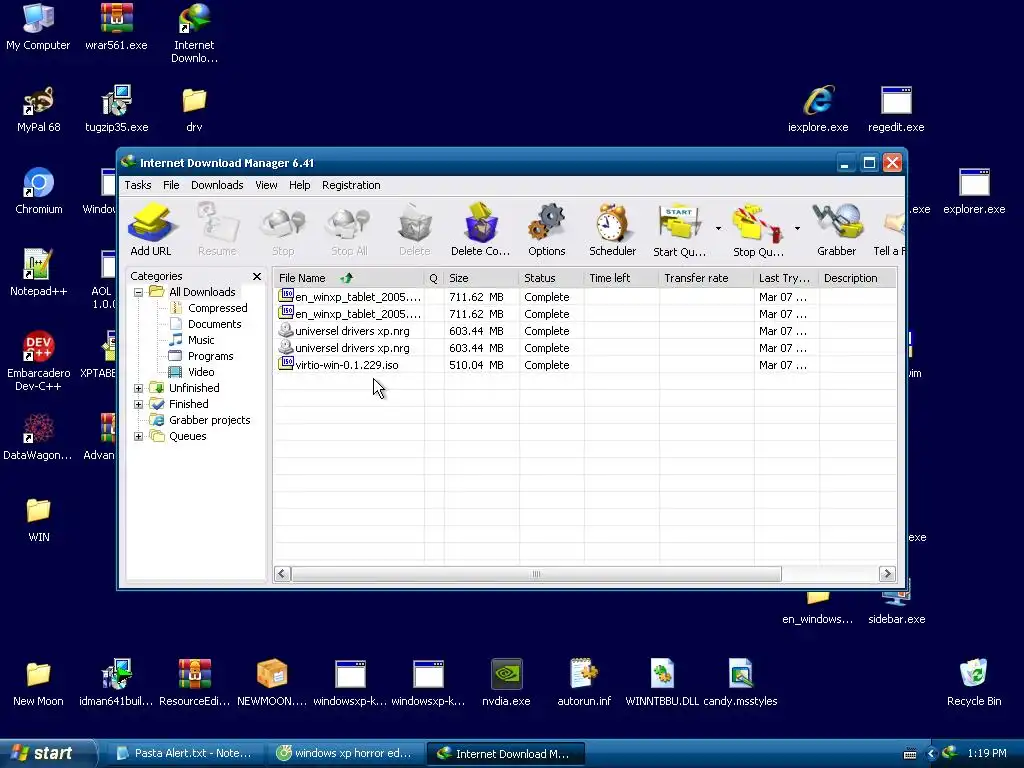The height and width of the screenshot is (768, 1024).
Task: Sort by File Name column header
Action: 348,278
